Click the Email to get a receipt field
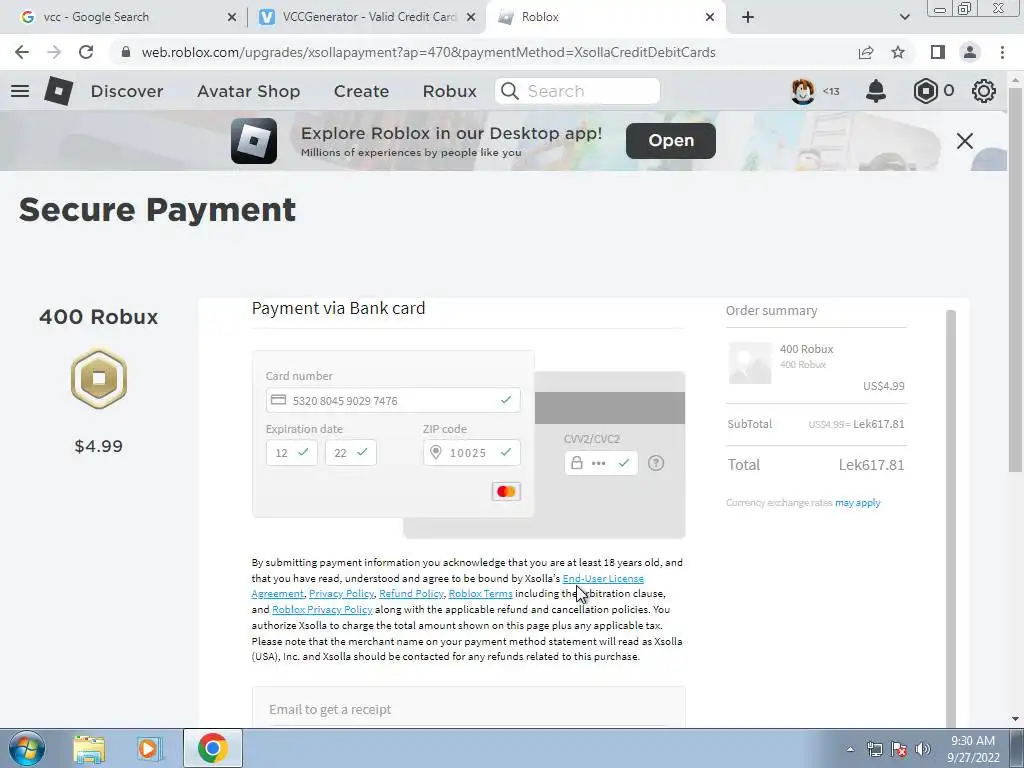This screenshot has height=768, width=1024. click(x=468, y=709)
